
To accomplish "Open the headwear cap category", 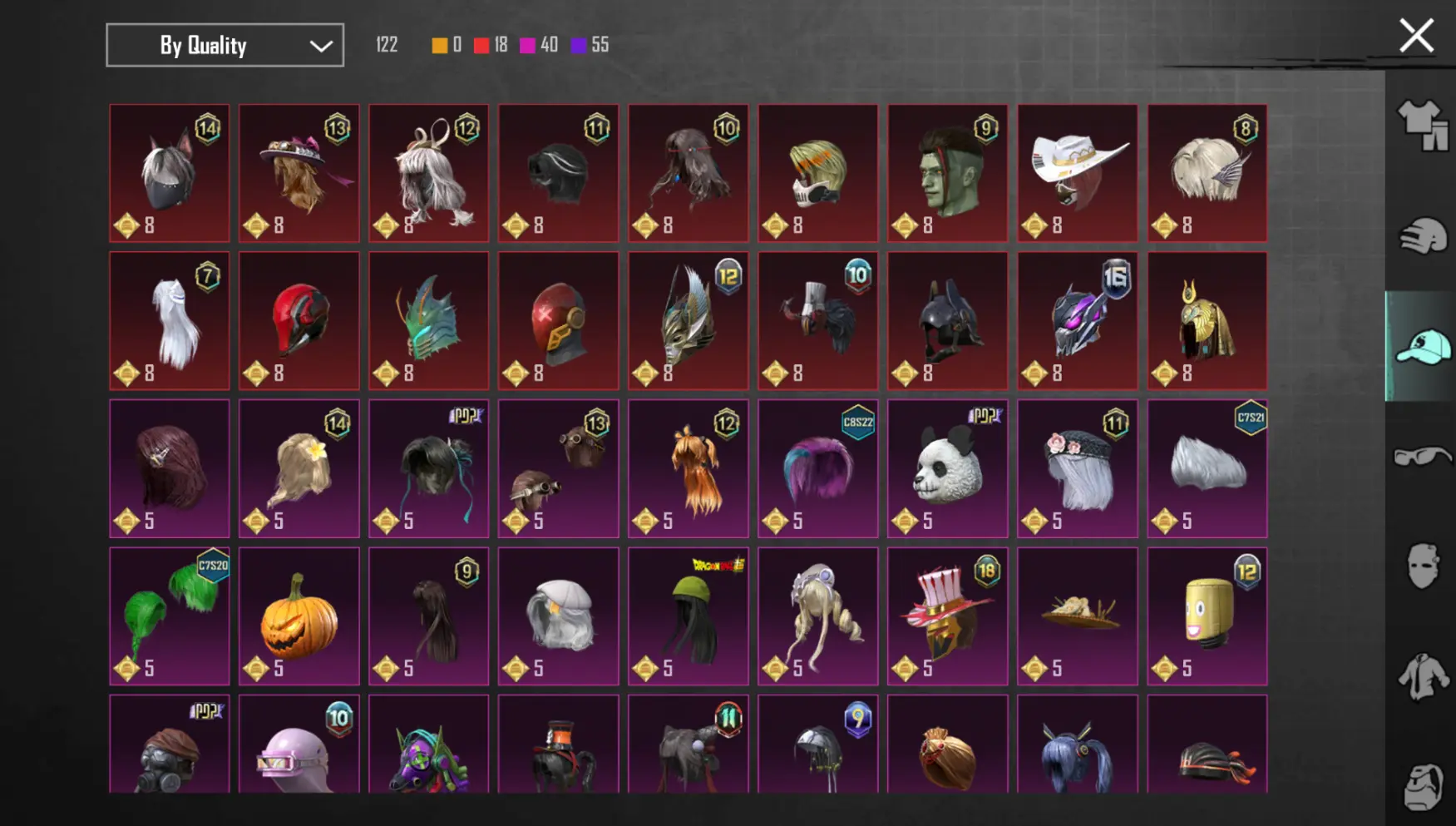I will point(1423,347).
